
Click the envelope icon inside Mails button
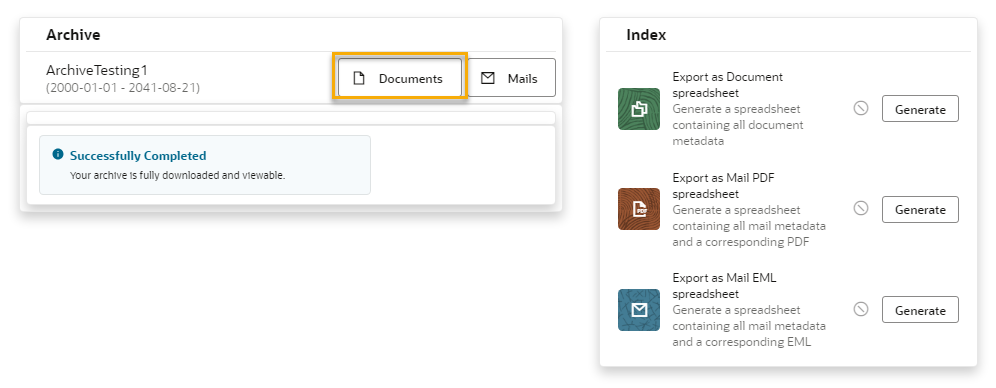click(488, 79)
